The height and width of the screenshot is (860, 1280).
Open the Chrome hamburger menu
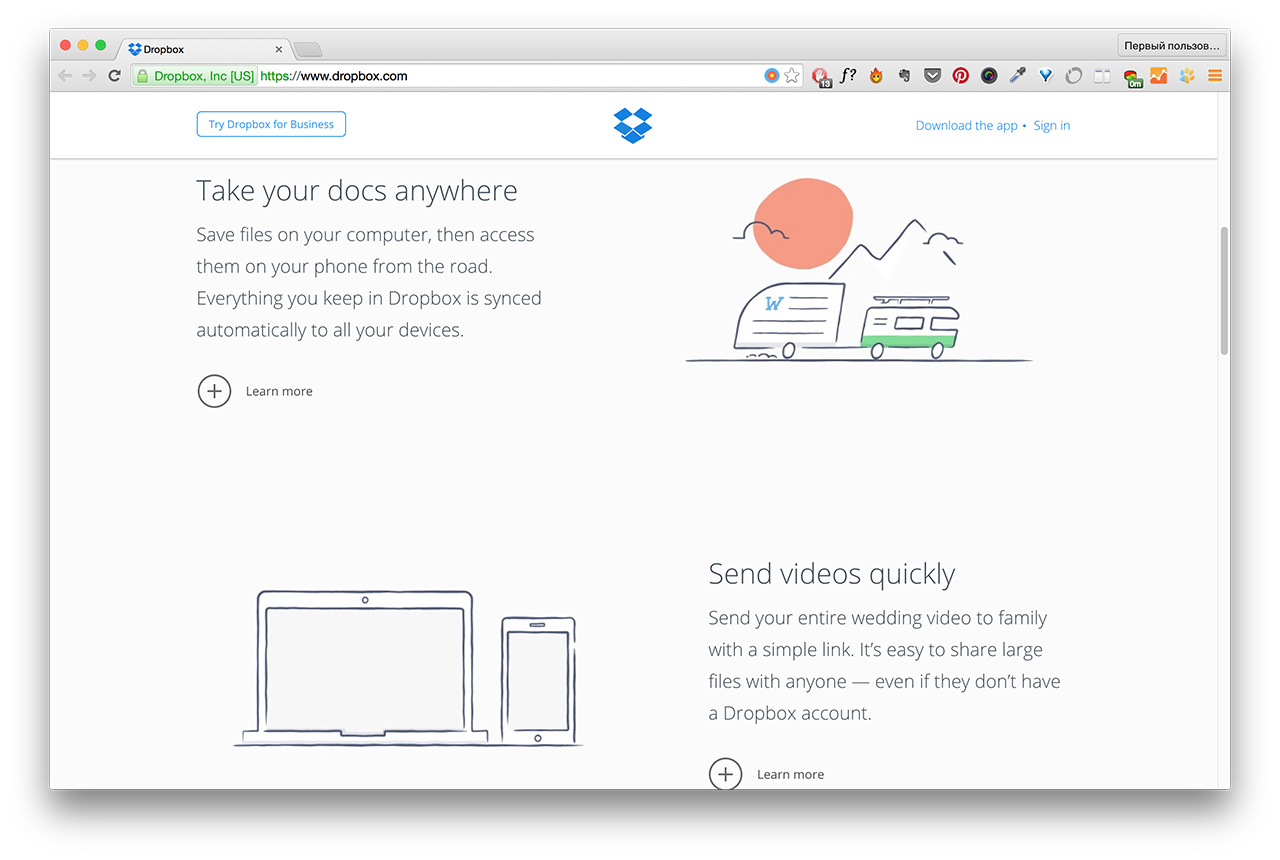click(x=1215, y=75)
